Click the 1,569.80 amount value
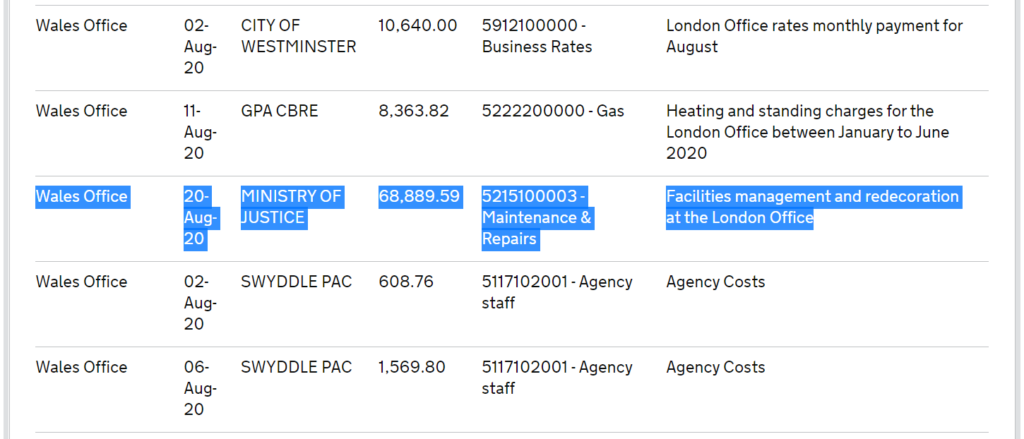Screen dimensions: 1024x439 click(x=411, y=367)
